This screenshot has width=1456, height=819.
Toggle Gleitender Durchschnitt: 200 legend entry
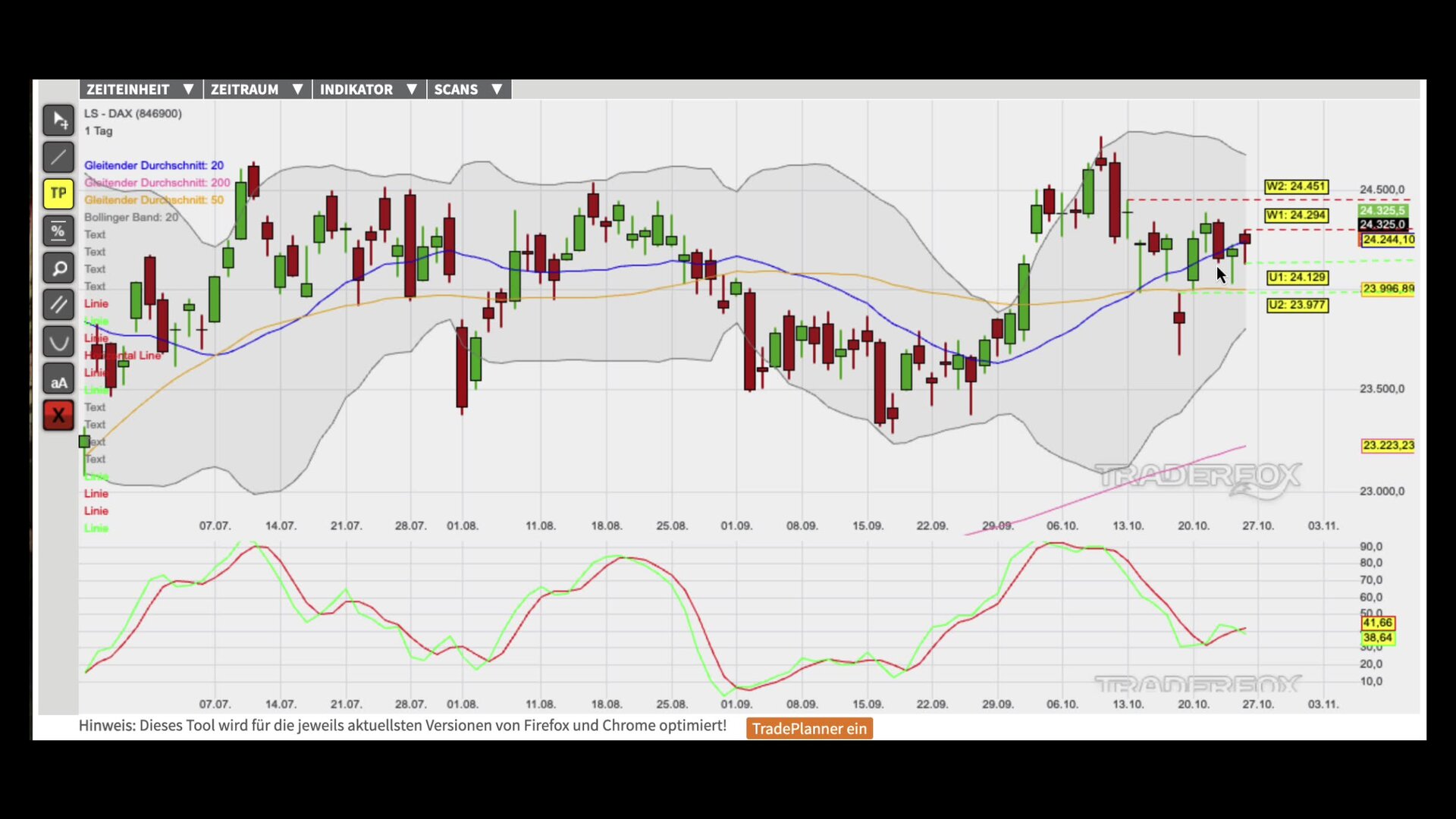point(157,183)
